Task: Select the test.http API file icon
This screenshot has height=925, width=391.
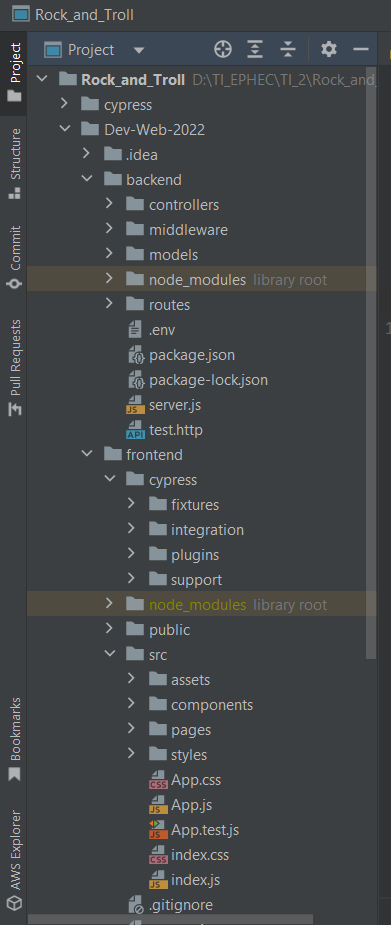Action: pyautogui.click(x=136, y=430)
